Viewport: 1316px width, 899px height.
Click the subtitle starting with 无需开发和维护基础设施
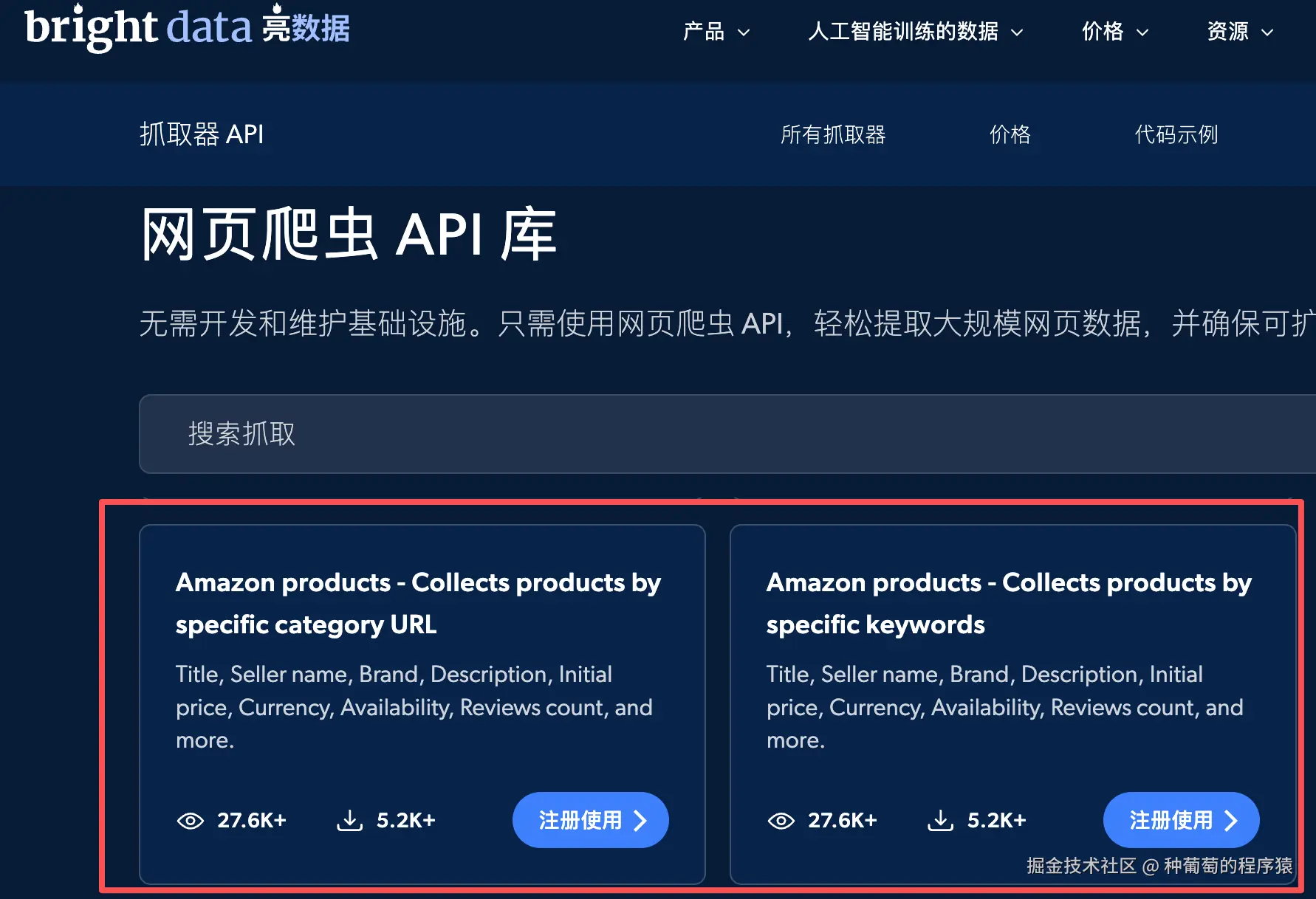click(x=727, y=323)
